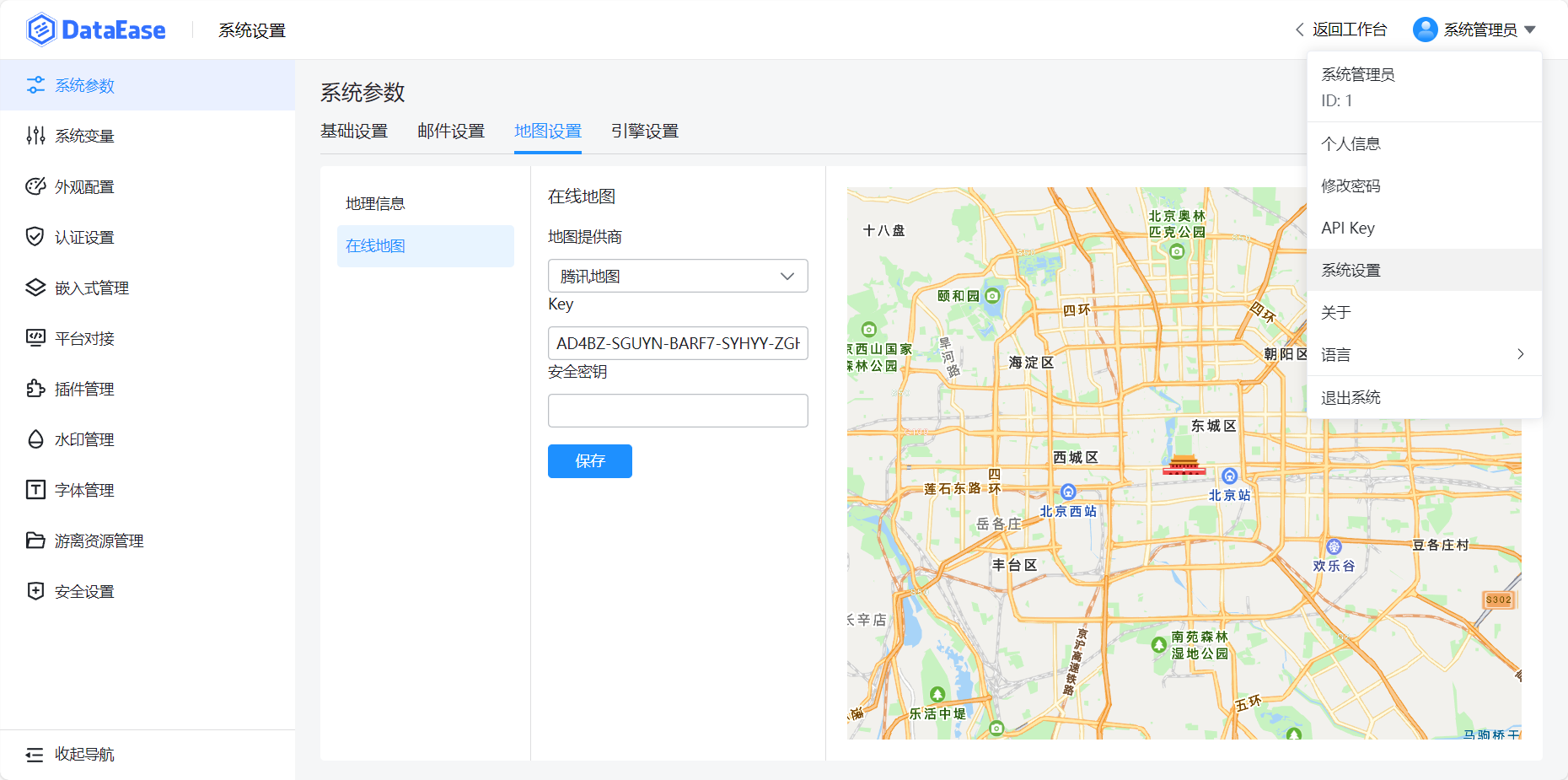Click the 返回工作台 link
Viewport: 1568px width, 780px height.
click(x=1350, y=30)
